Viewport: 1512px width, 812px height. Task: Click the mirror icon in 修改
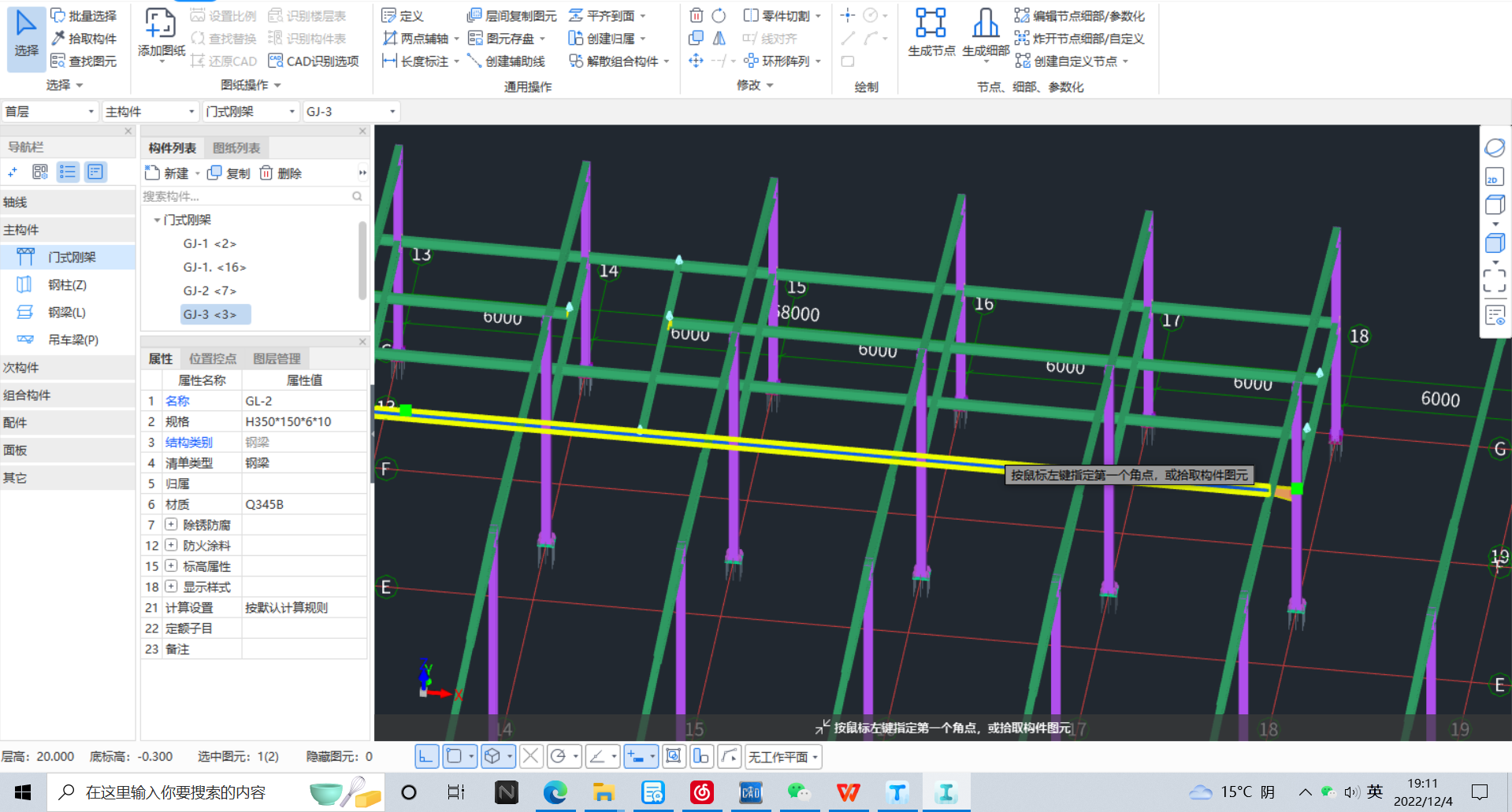click(719, 39)
